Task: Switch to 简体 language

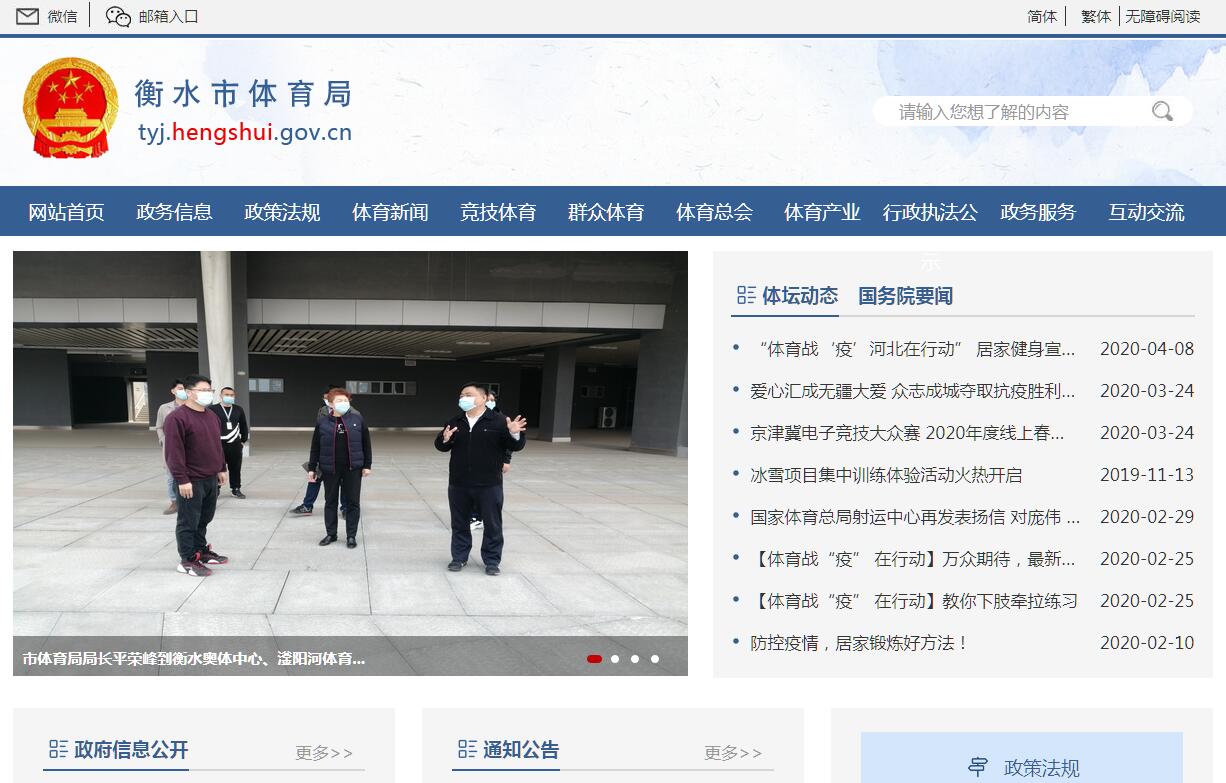Action: [x=1042, y=16]
